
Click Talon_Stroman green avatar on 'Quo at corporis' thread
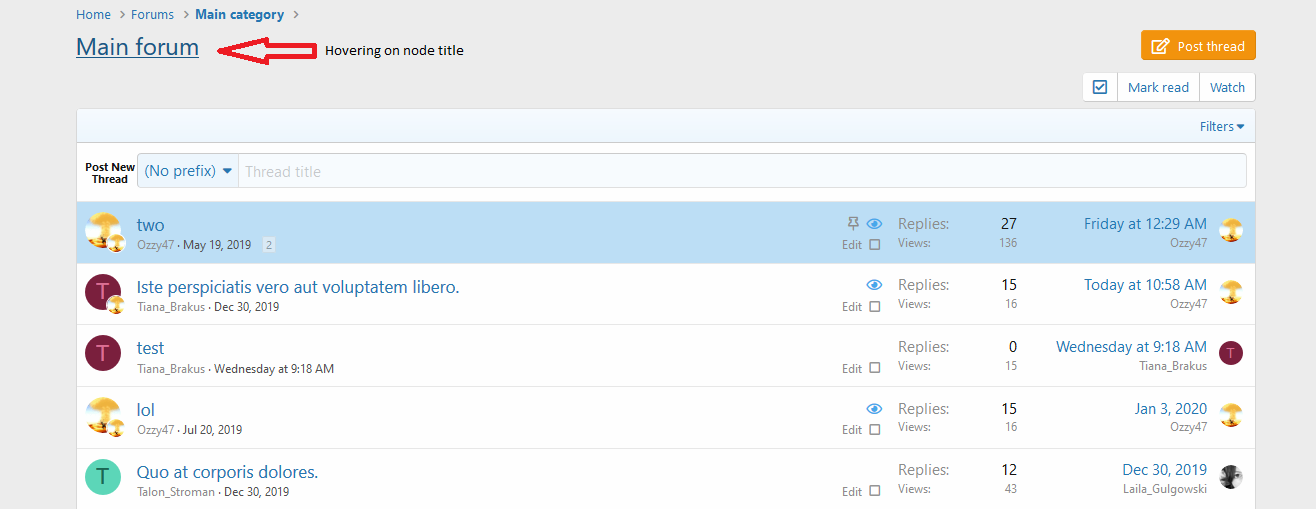click(103, 477)
